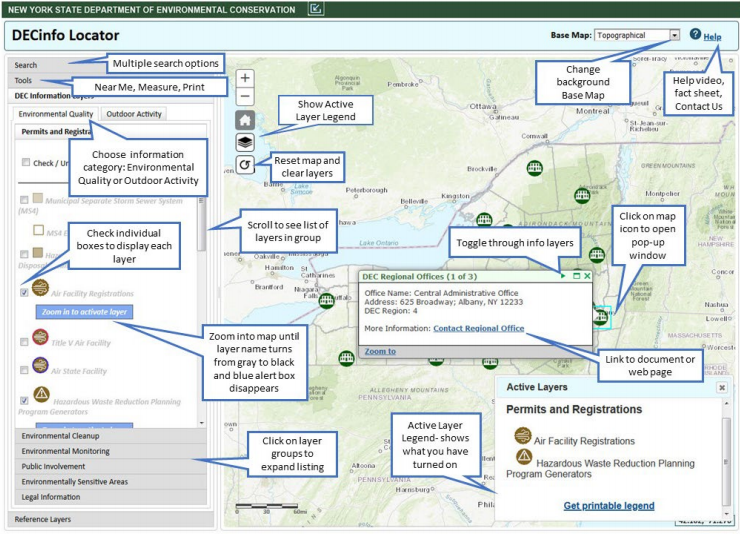Screen dimensions: 740x534
Task: Click the MS4 sub-layer beige color swatch
Action: coord(39,230)
